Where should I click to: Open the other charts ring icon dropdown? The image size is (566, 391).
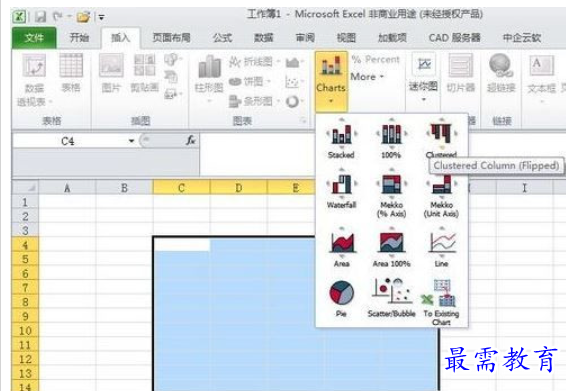pos(294,102)
